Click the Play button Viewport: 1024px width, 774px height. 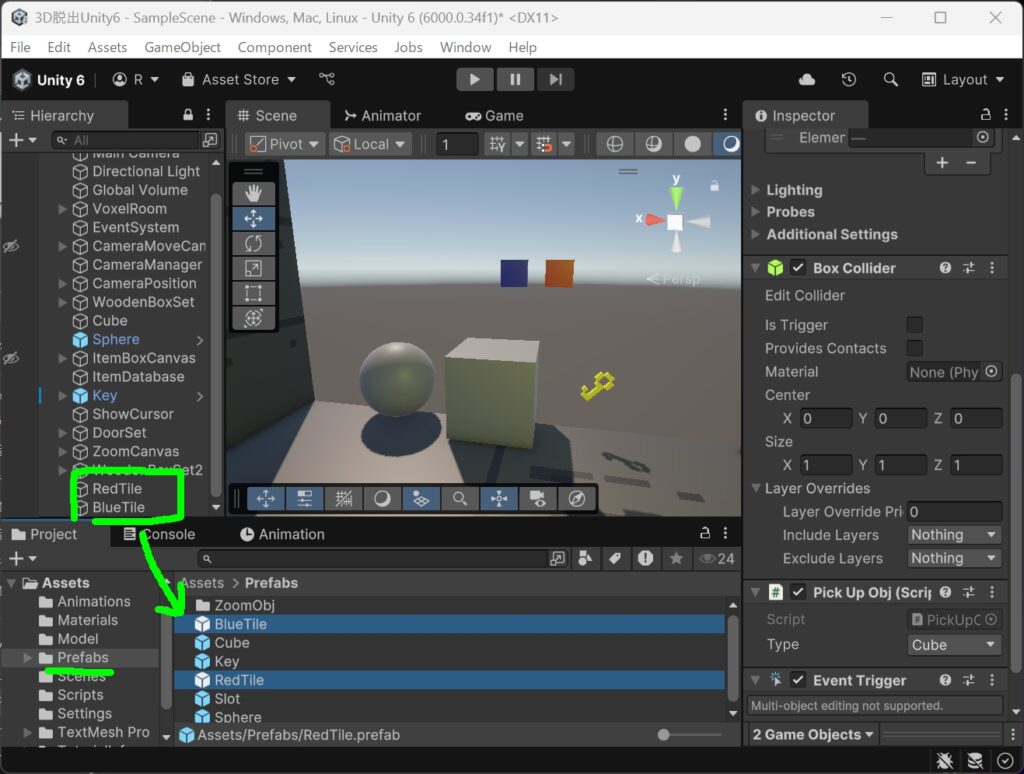(x=475, y=80)
